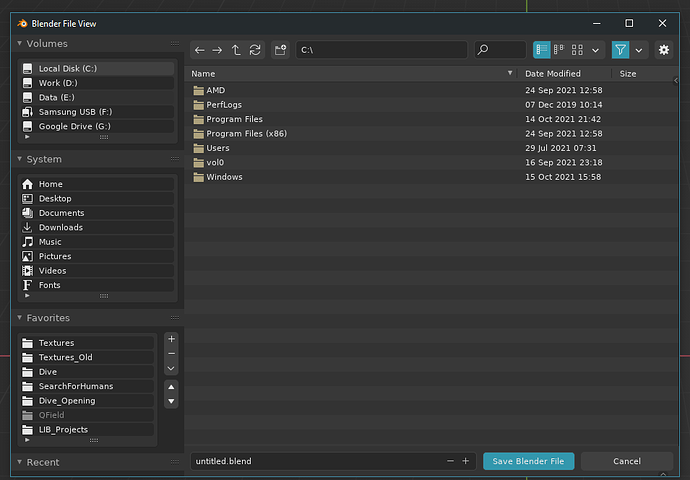
Task: Open LIB_Projects favorite
Action: (87, 430)
